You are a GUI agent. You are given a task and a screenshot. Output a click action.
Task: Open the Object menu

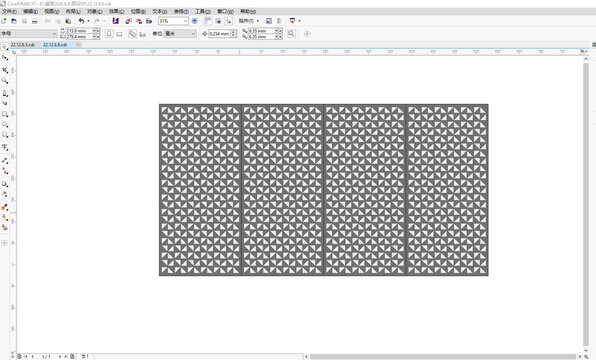(x=95, y=12)
